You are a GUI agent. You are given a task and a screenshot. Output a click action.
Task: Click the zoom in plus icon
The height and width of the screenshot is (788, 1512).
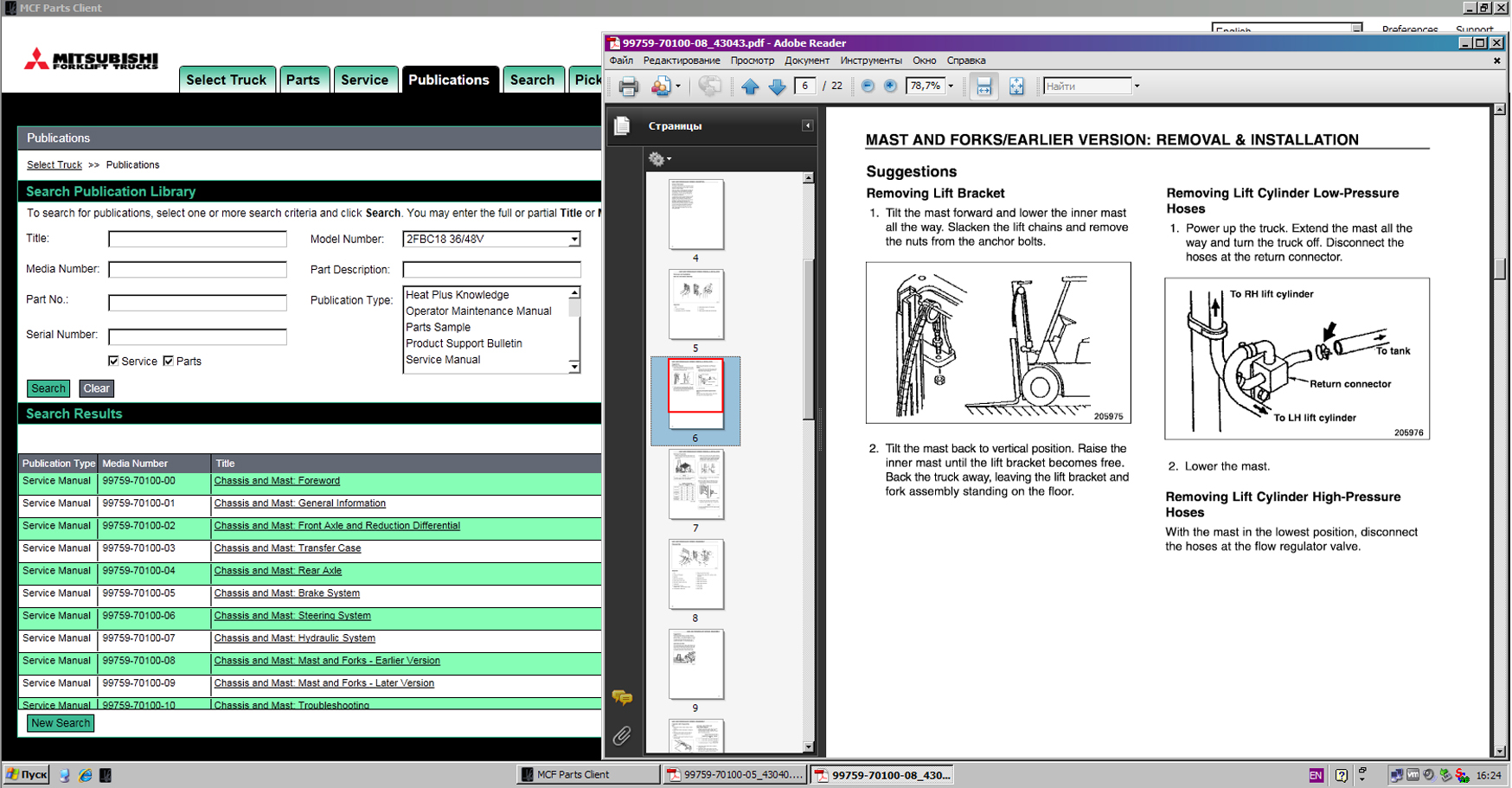point(890,86)
